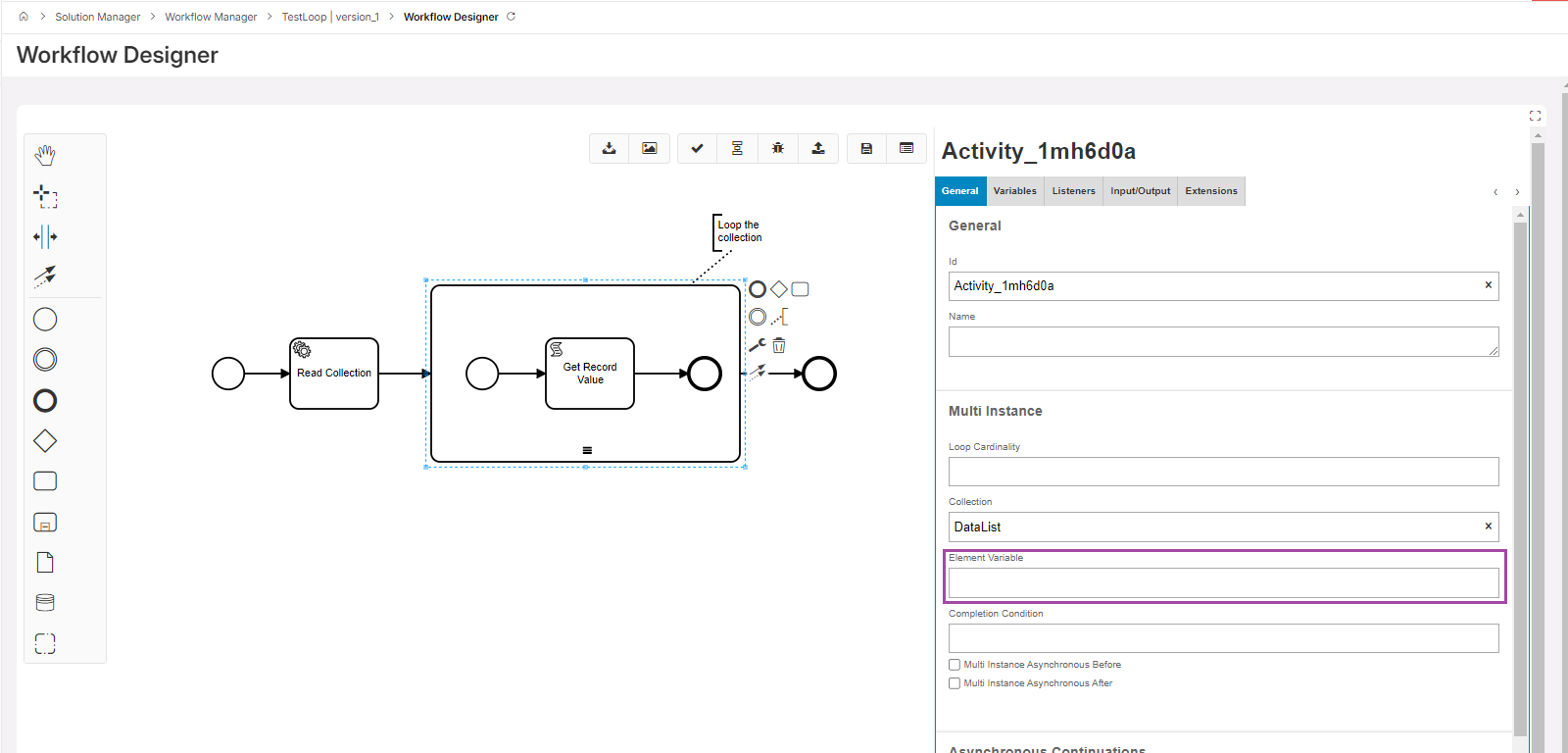Create a gateway from the palette
The width and height of the screenshot is (1568, 753).
click(x=45, y=441)
